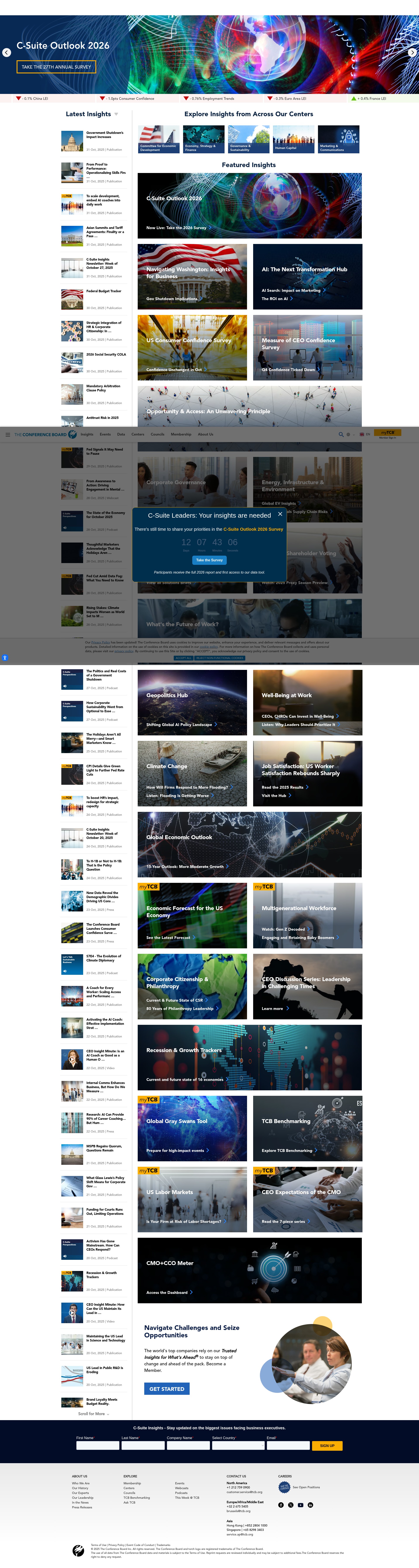The height and width of the screenshot is (1568, 419).
Task: Open Facebook social icon in footer
Action: [x=281, y=1505]
